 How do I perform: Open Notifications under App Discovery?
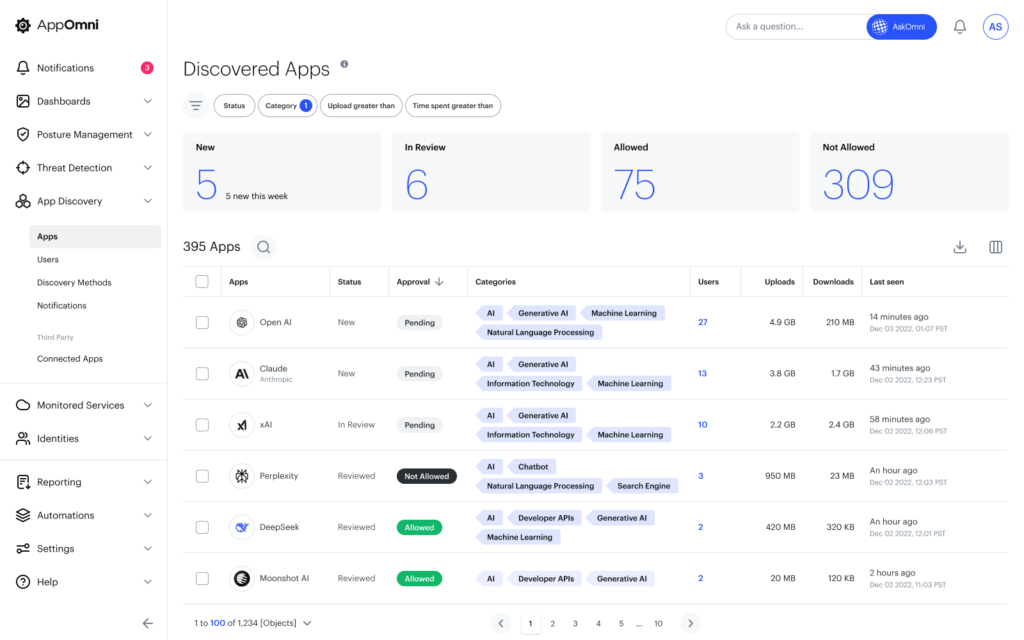point(61,306)
